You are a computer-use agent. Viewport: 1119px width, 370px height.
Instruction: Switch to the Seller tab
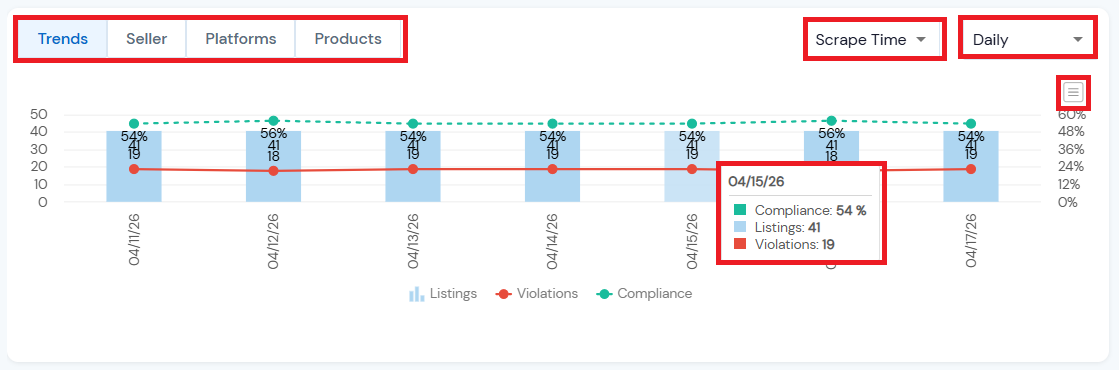pyautogui.click(x=146, y=39)
